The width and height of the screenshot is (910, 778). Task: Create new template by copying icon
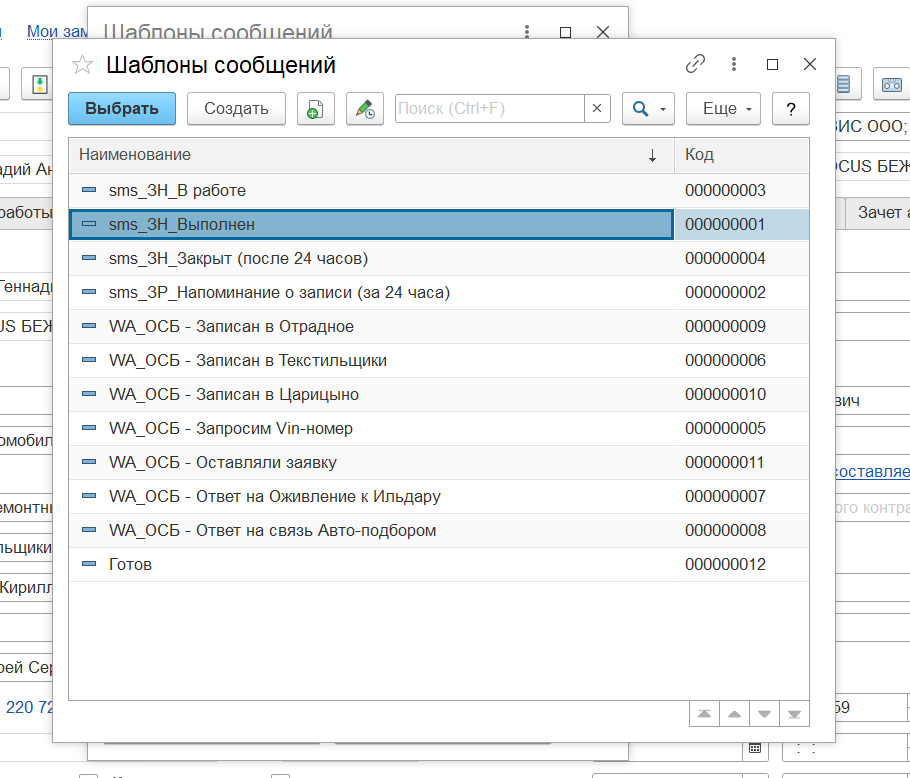(316, 109)
